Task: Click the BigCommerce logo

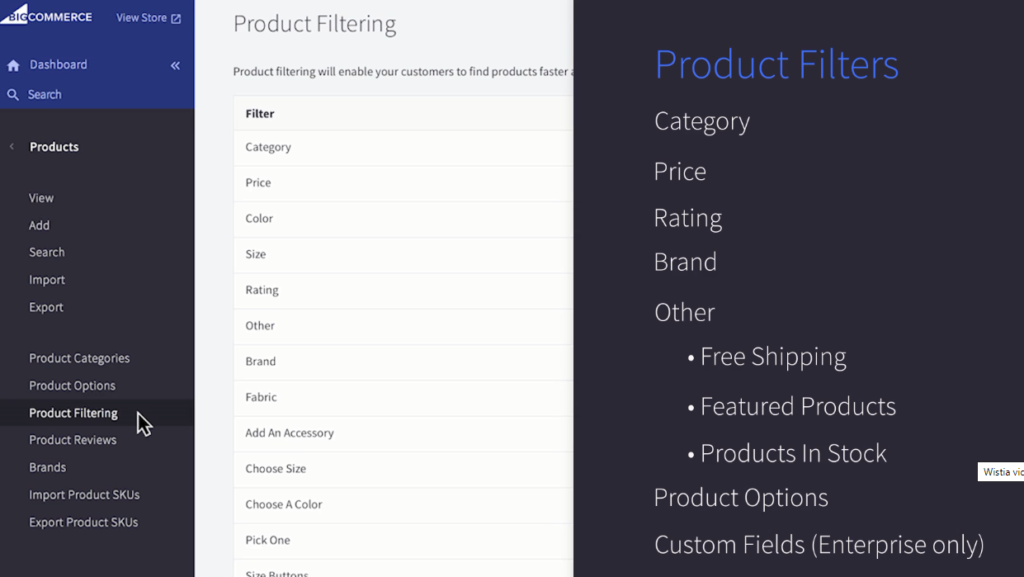Action: coord(46,15)
